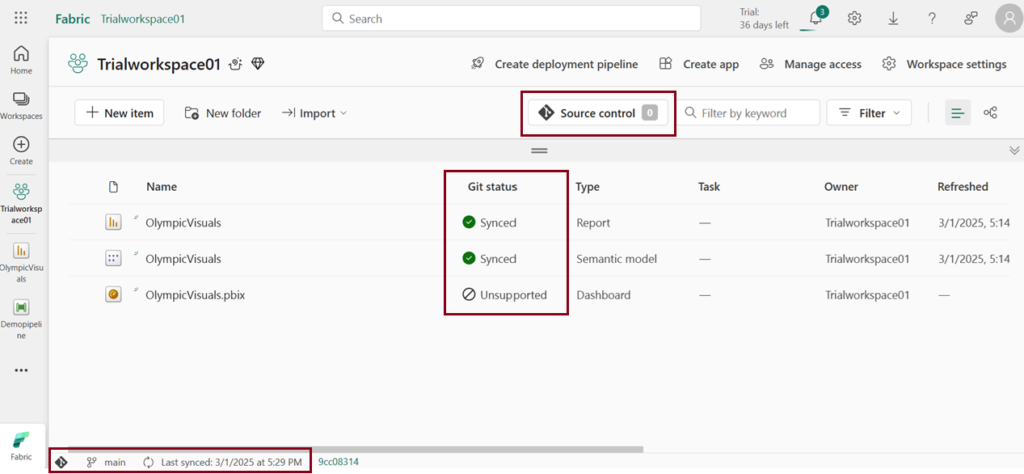The image size is (1024, 474).
Task: Click the New item button
Action: (119, 113)
